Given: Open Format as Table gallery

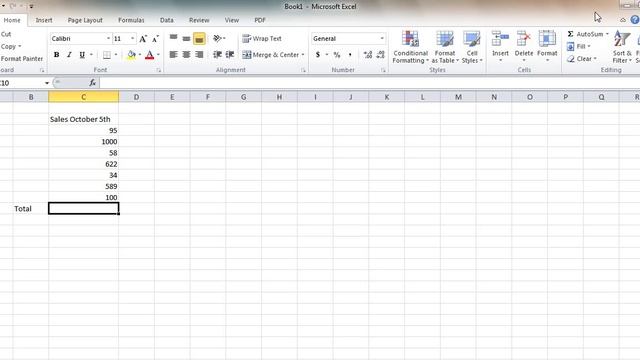Looking at the screenshot, I should click(x=445, y=47).
